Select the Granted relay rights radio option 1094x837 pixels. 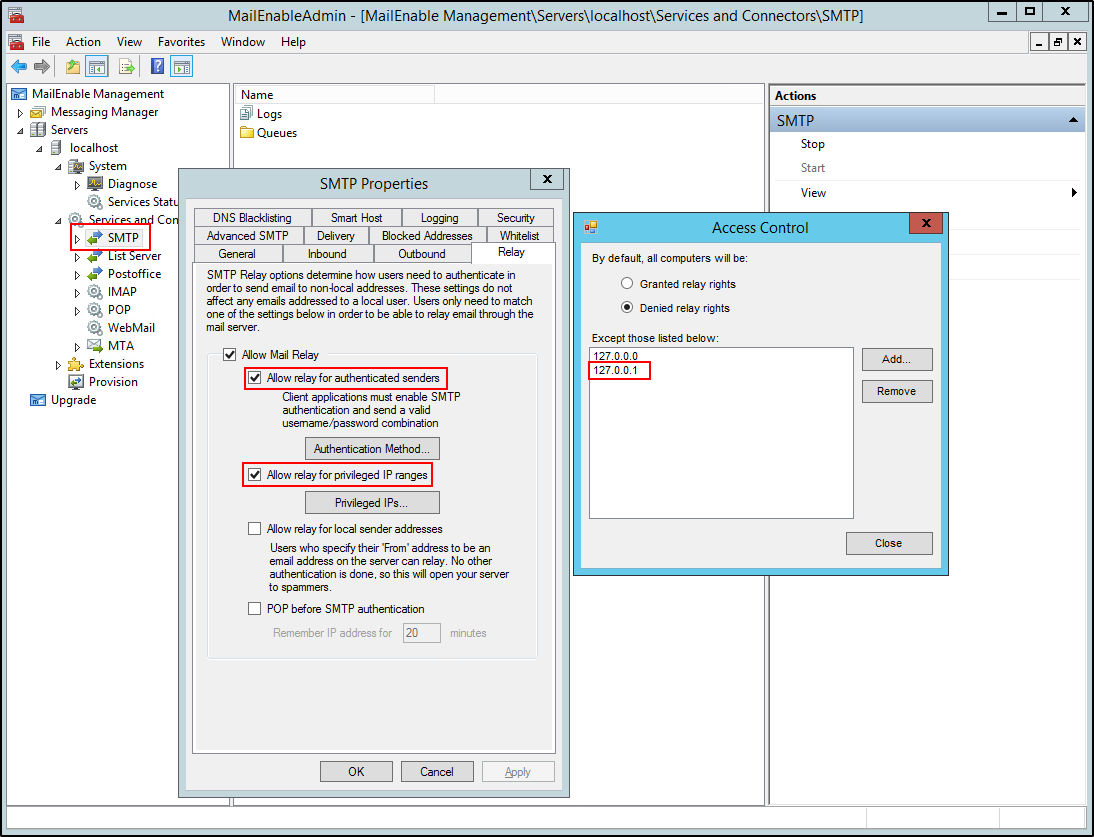(628, 284)
